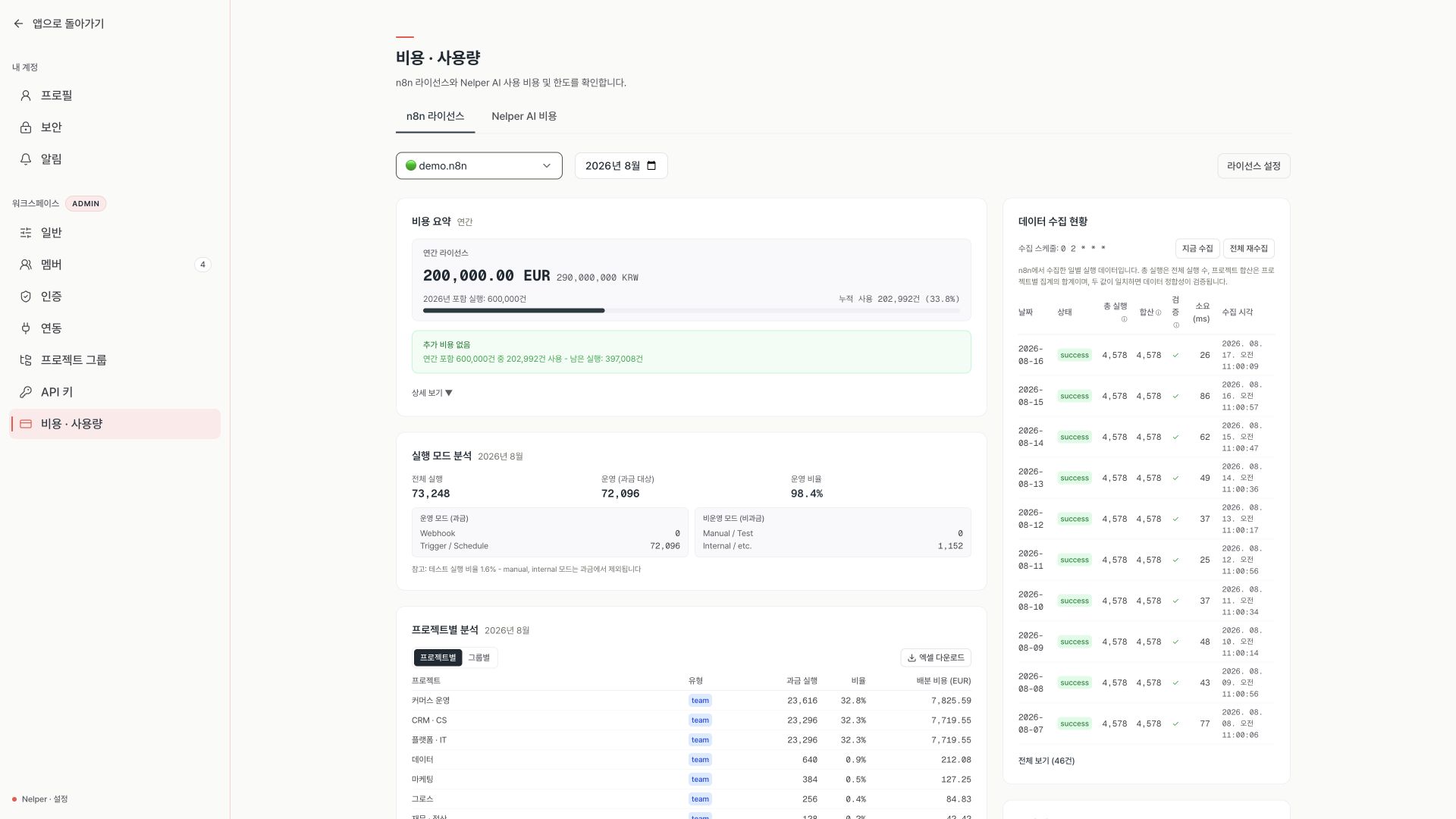
Task: Open 프로필 via its person icon
Action: tap(26, 96)
